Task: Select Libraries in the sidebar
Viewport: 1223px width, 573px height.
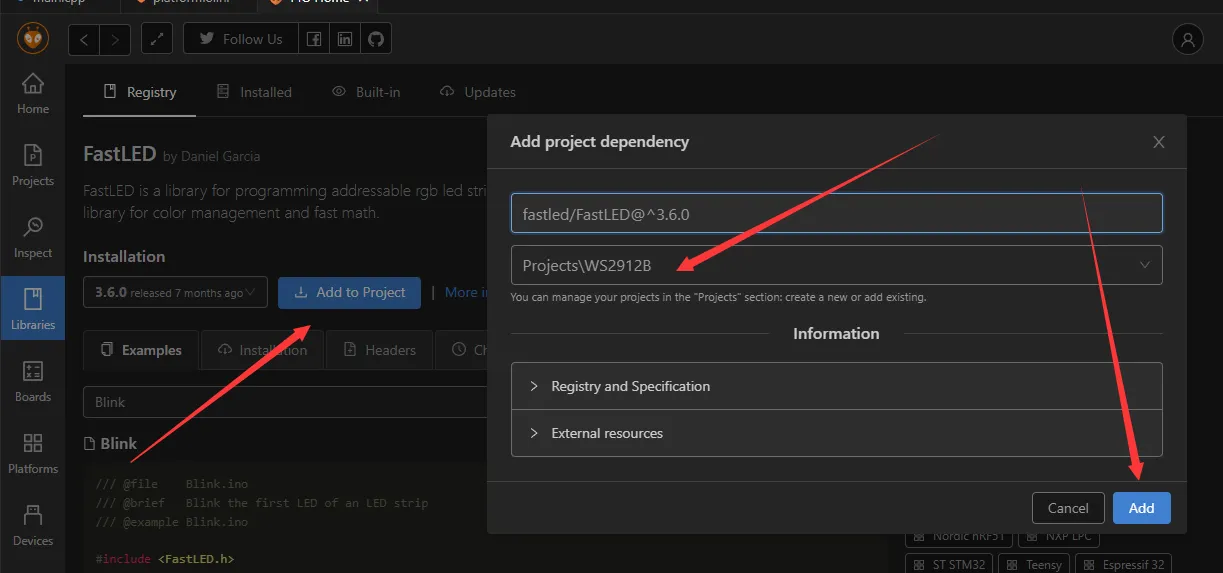Action: tap(33, 310)
